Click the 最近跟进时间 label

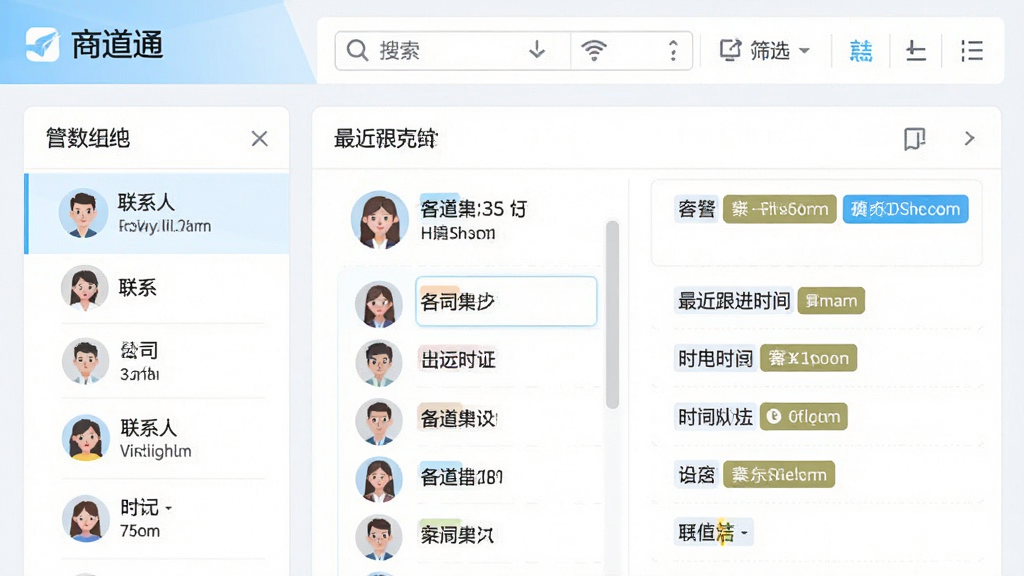(x=734, y=301)
